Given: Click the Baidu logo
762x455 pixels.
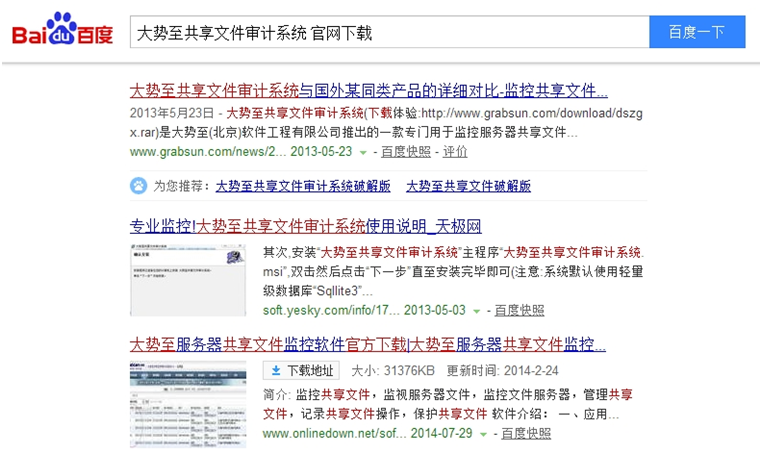Looking at the screenshot, I should (x=62, y=32).
